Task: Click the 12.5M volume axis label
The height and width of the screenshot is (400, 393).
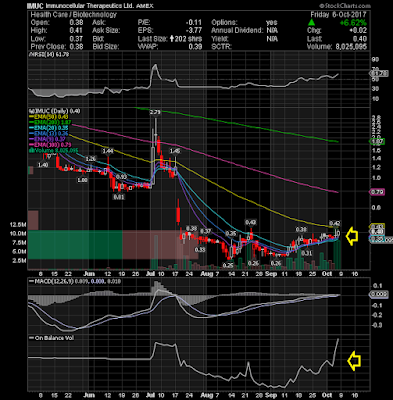Action: pyautogui.click(x=18, y=225)
